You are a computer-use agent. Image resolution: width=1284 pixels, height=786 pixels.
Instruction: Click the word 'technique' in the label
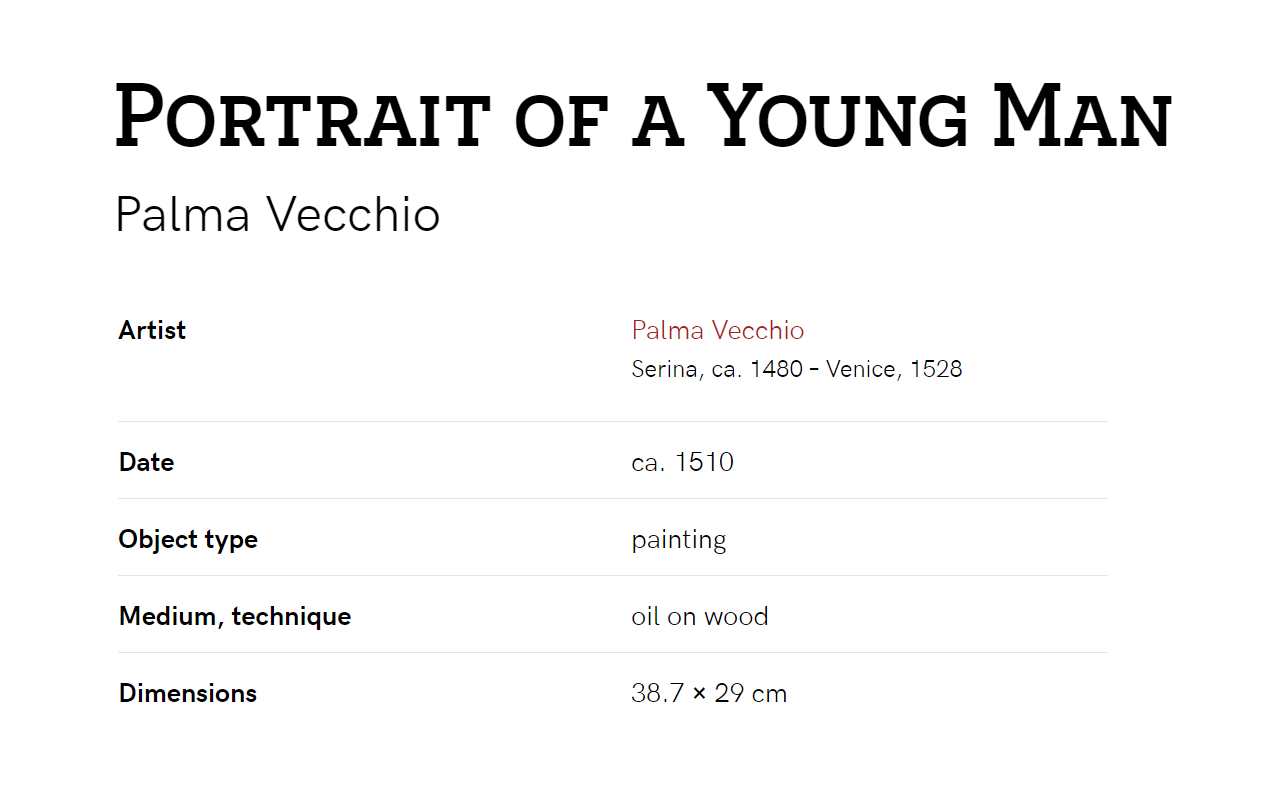coord(291,616)
